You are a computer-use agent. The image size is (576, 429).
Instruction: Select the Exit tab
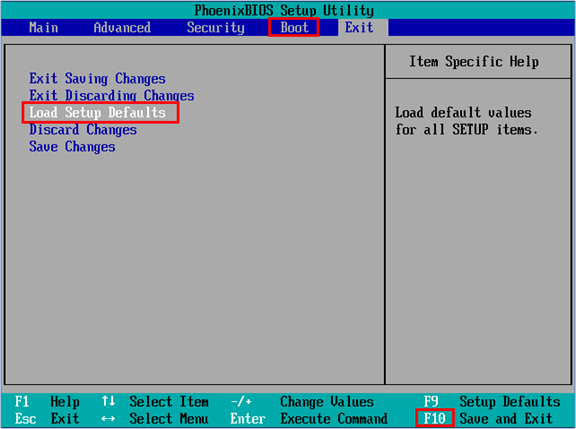point(359,28)
